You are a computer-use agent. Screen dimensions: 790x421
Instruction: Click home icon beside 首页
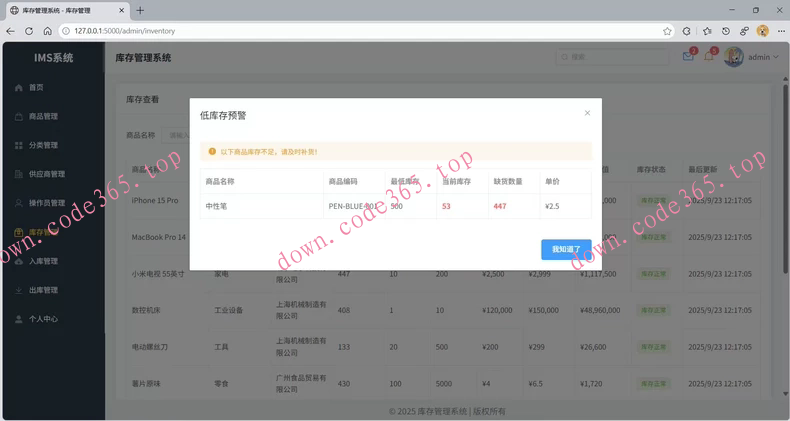click(19, 88)
